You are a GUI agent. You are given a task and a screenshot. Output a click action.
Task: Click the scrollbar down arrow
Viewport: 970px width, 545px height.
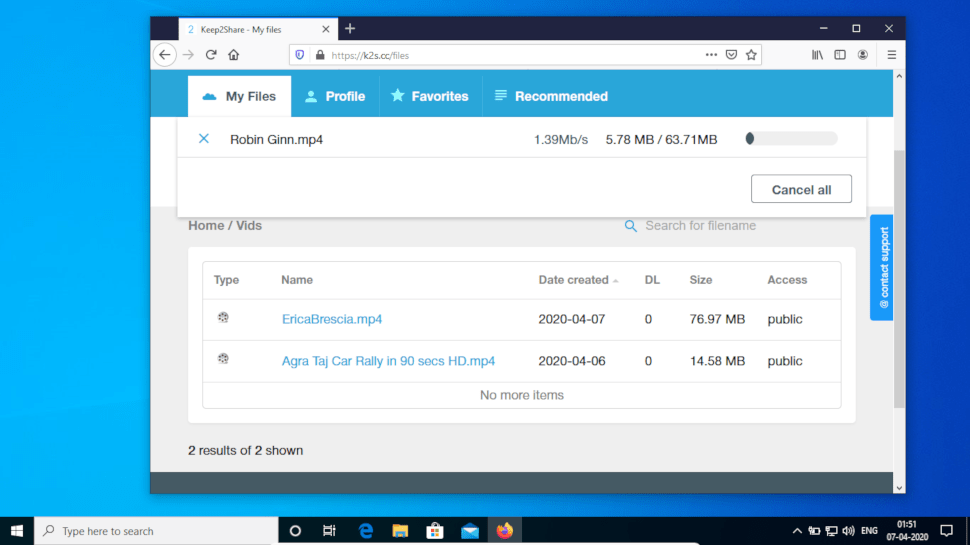(x=899, y=488)
